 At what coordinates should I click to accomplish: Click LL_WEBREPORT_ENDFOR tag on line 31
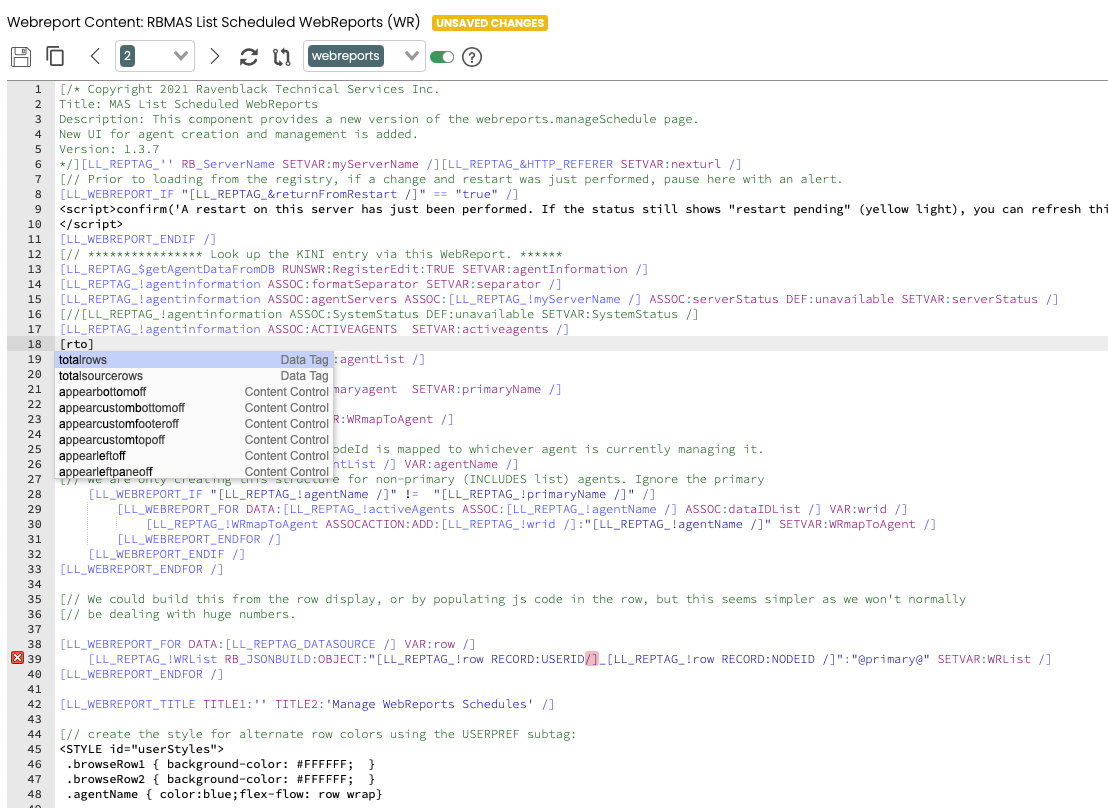pyautogui.click(x=199, y=539)
